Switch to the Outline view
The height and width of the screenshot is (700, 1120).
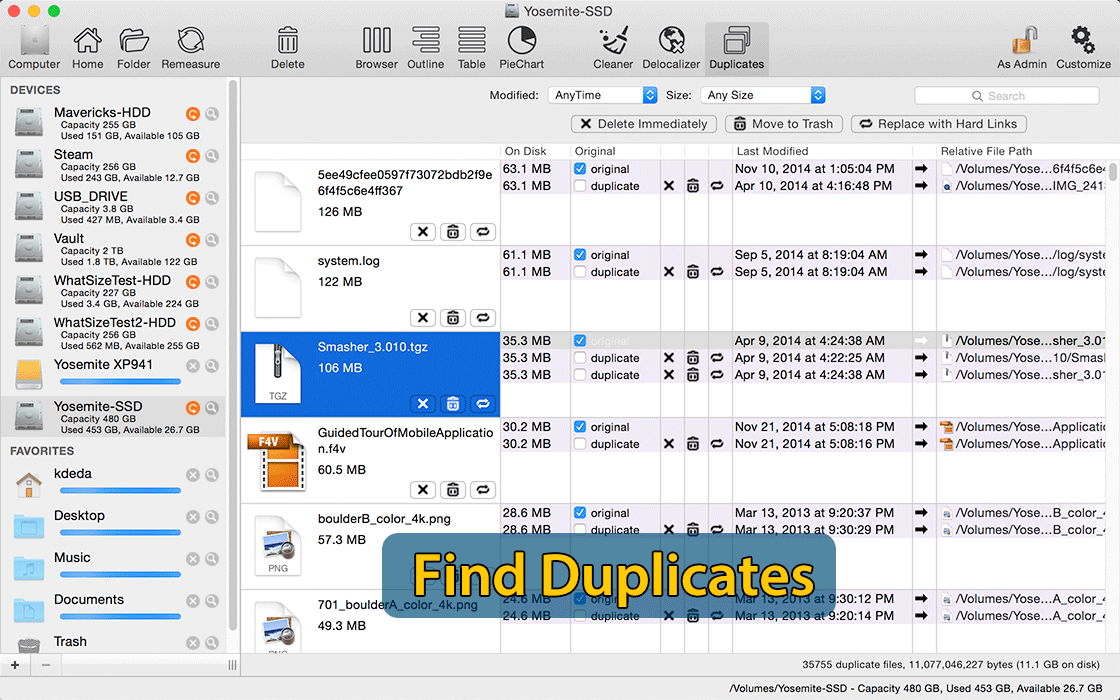pyautogui.click(x=425, y=45)
